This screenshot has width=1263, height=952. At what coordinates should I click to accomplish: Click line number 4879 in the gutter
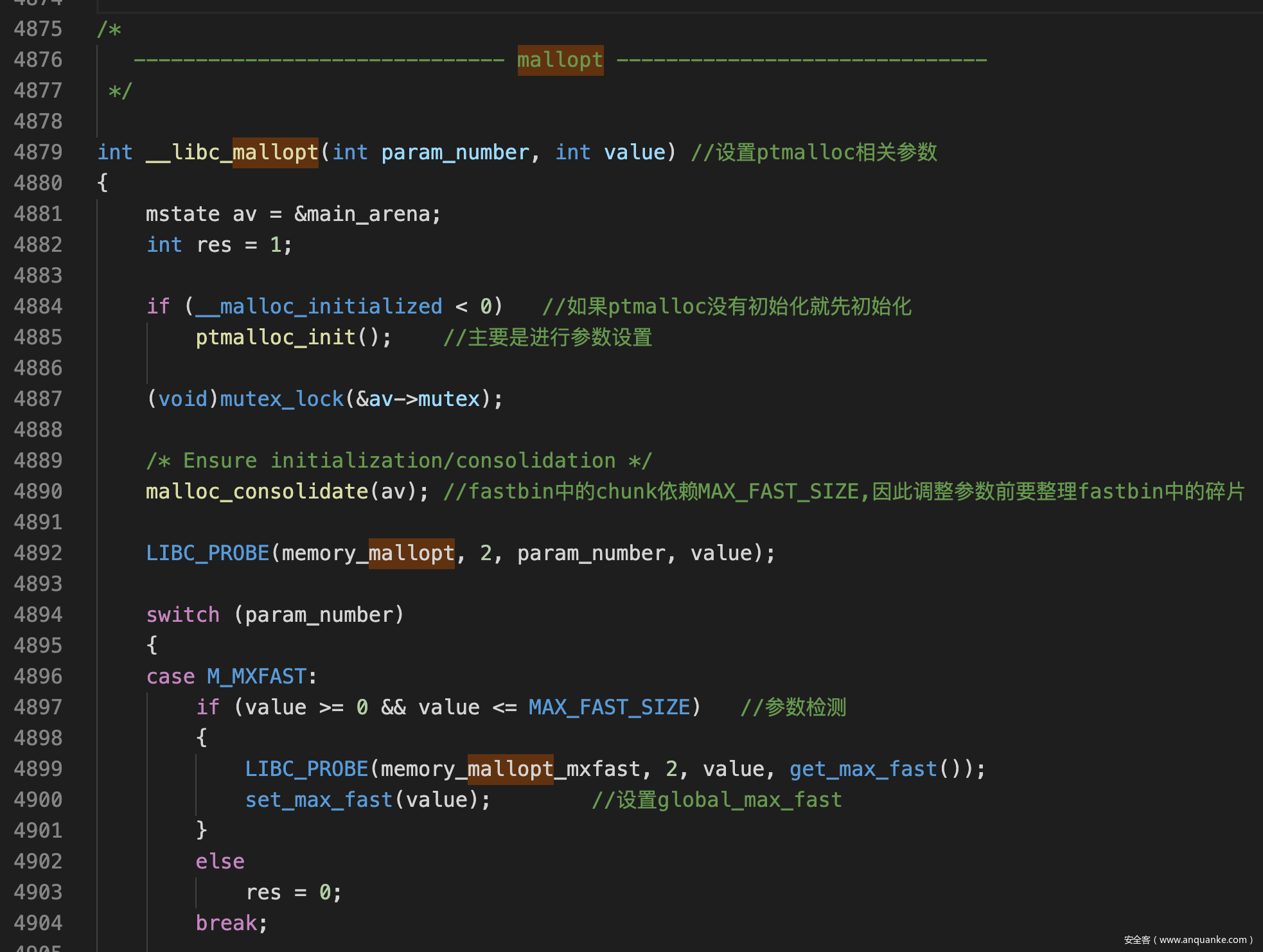coord(38,152)
